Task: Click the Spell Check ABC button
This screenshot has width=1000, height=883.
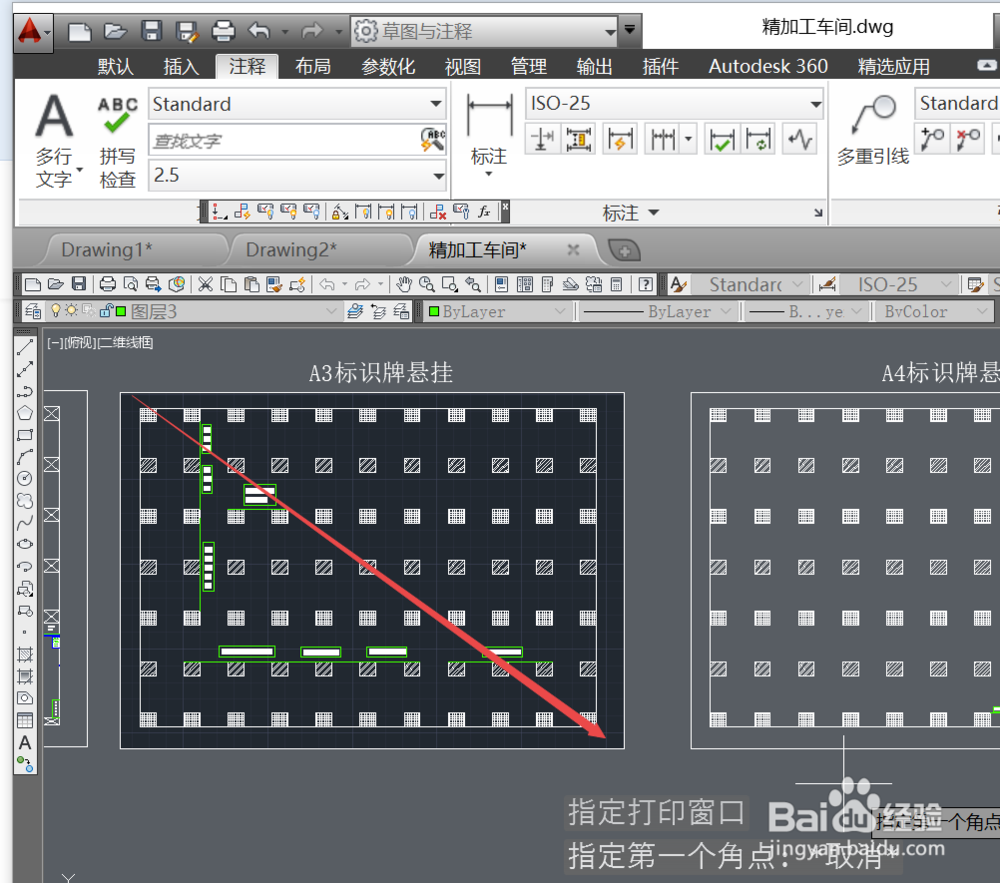Action: click(117, 142)
